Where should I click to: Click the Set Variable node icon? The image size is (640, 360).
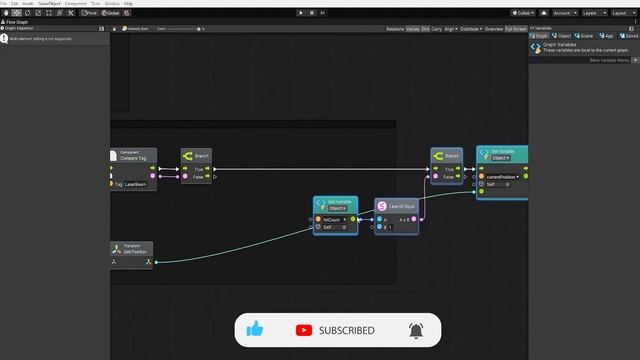click(484, 154)
